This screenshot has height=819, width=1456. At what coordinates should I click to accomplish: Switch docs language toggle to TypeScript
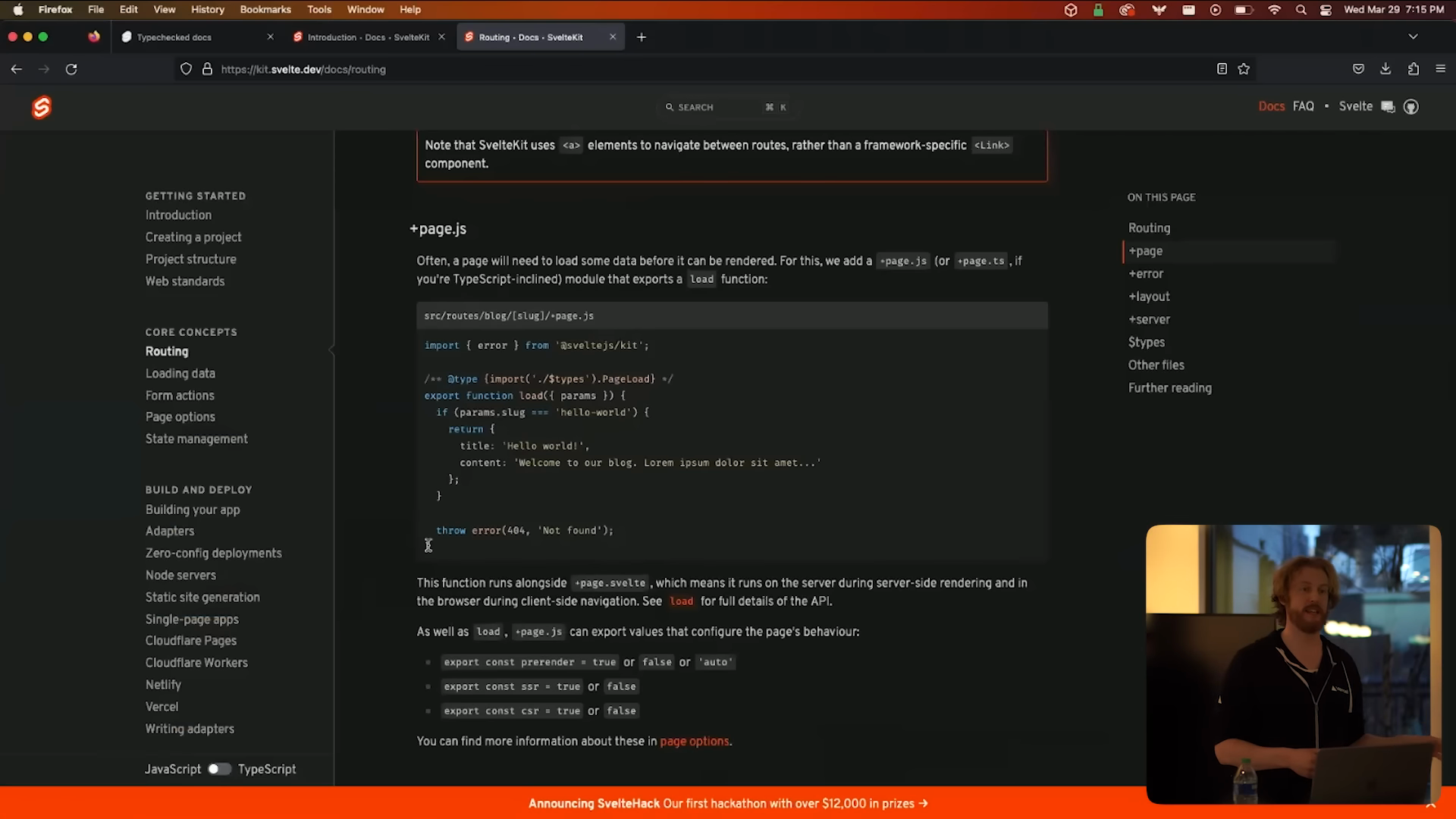tap(219, 769)
